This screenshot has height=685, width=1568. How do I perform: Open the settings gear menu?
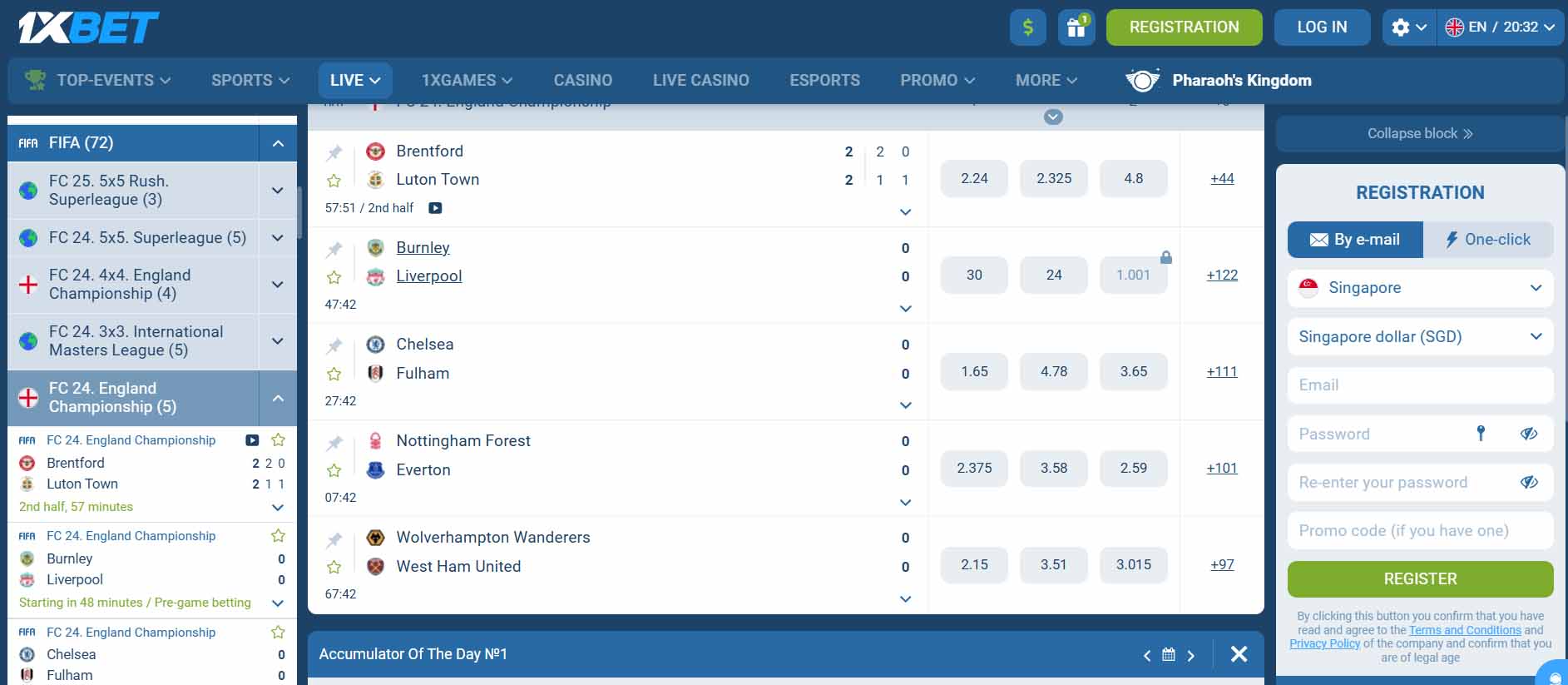pos(1409,27)
